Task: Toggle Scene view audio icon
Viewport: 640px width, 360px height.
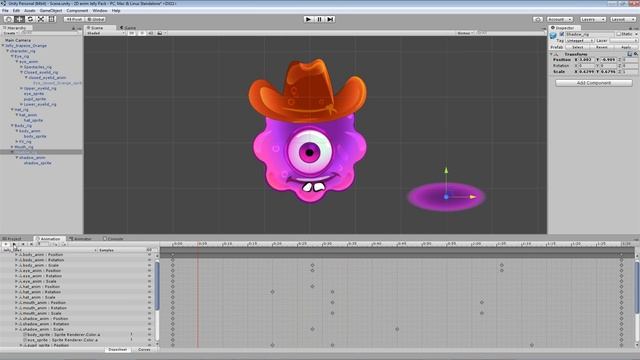Action: [x=150, y=33]
